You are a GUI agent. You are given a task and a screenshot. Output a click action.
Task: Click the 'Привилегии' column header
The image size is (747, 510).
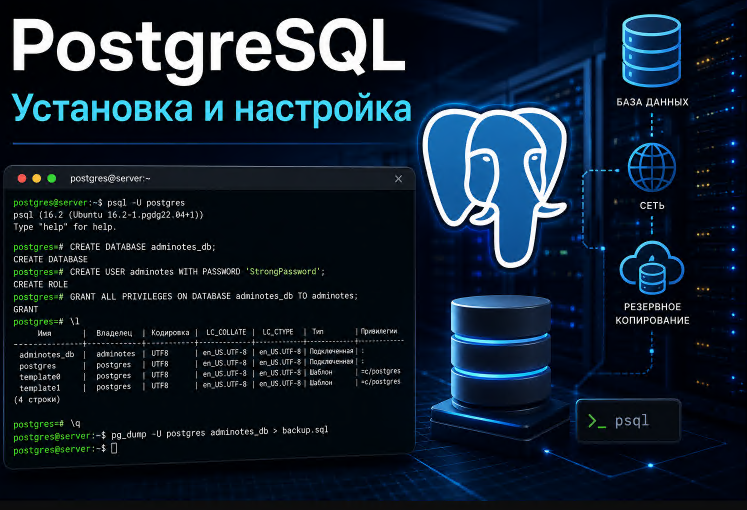(379, 331)
